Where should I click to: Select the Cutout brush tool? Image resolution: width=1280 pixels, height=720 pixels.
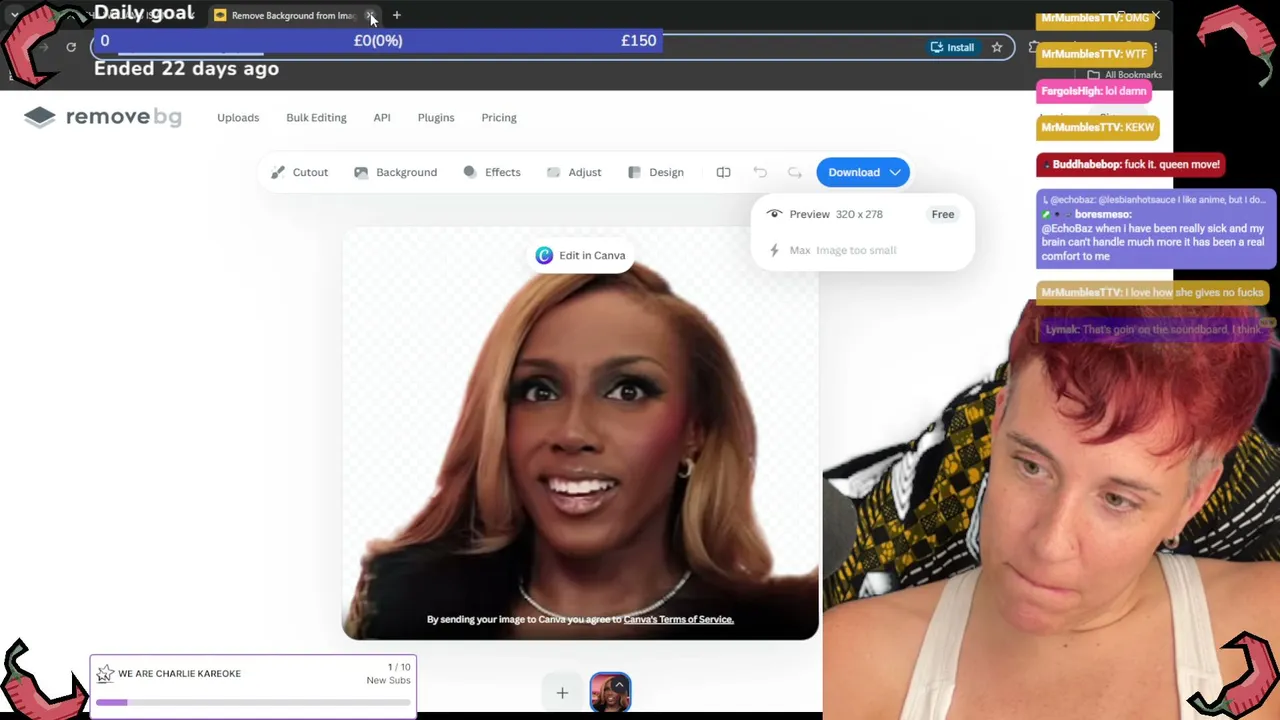coord(299,172)
